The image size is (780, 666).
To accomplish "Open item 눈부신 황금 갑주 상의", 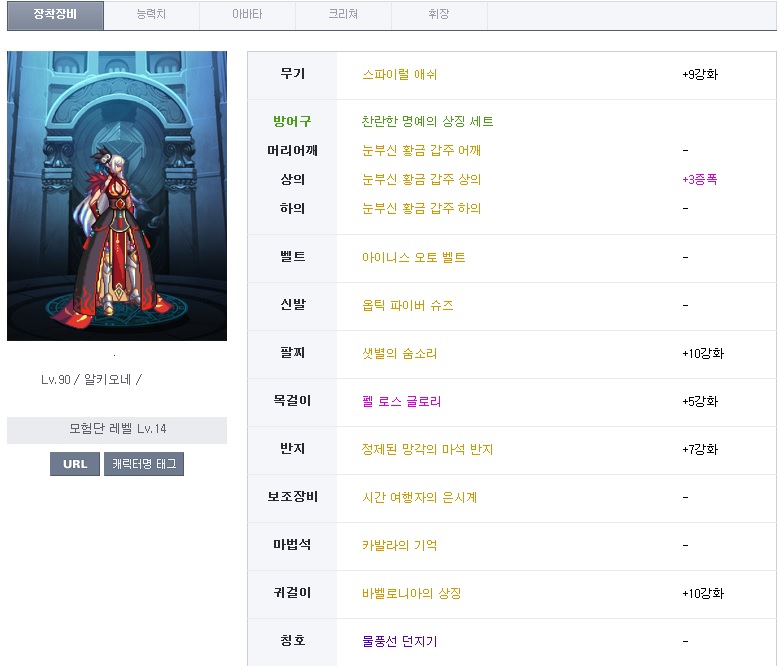I will pos(421,179).
